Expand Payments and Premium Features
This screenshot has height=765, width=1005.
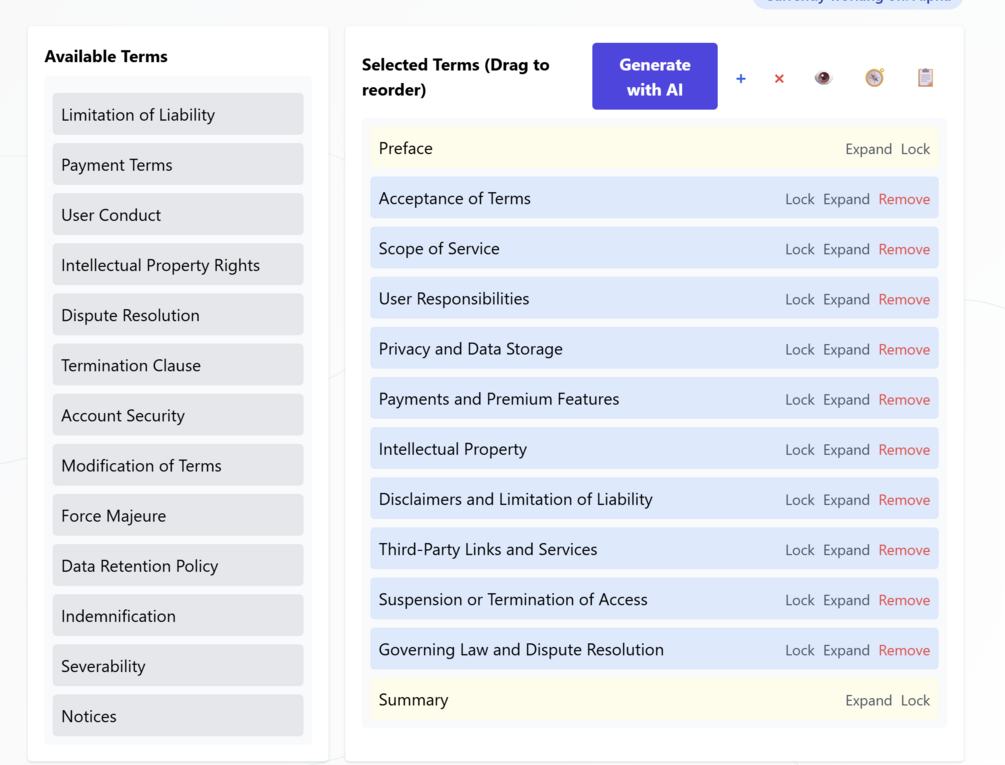coord(846,400)
